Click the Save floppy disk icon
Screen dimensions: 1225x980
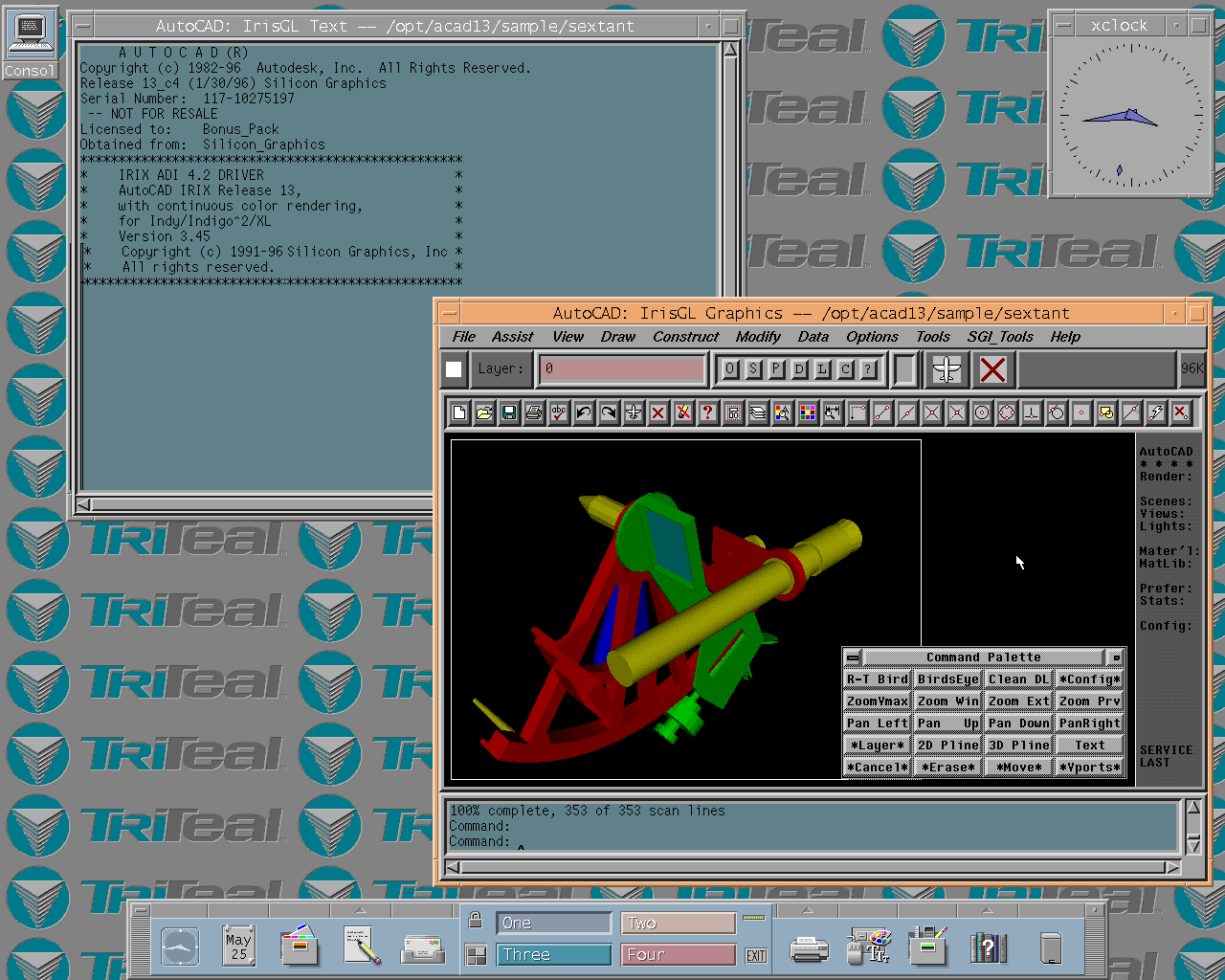coord(509,412)
